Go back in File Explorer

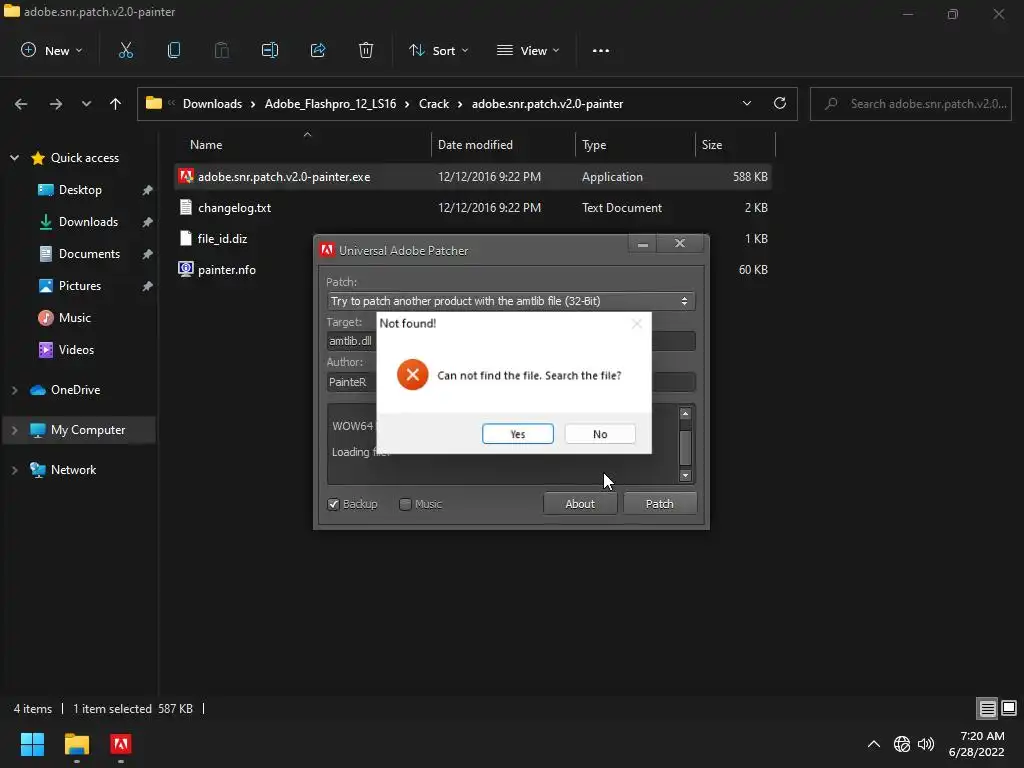tap(21, 104)
